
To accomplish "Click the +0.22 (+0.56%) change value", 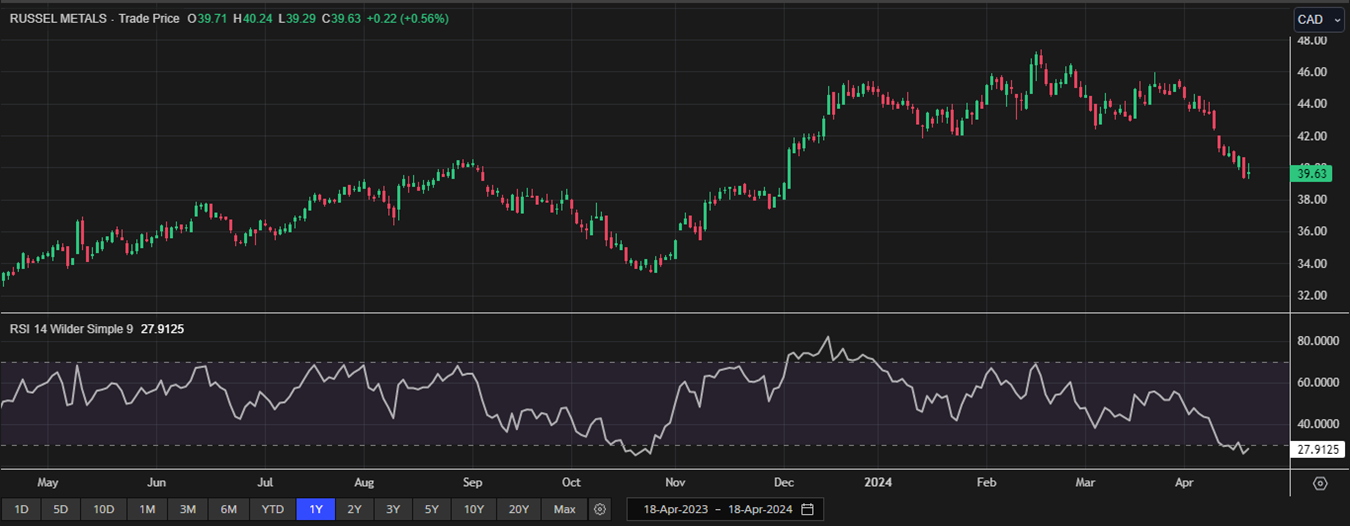I will coord(409,19).
